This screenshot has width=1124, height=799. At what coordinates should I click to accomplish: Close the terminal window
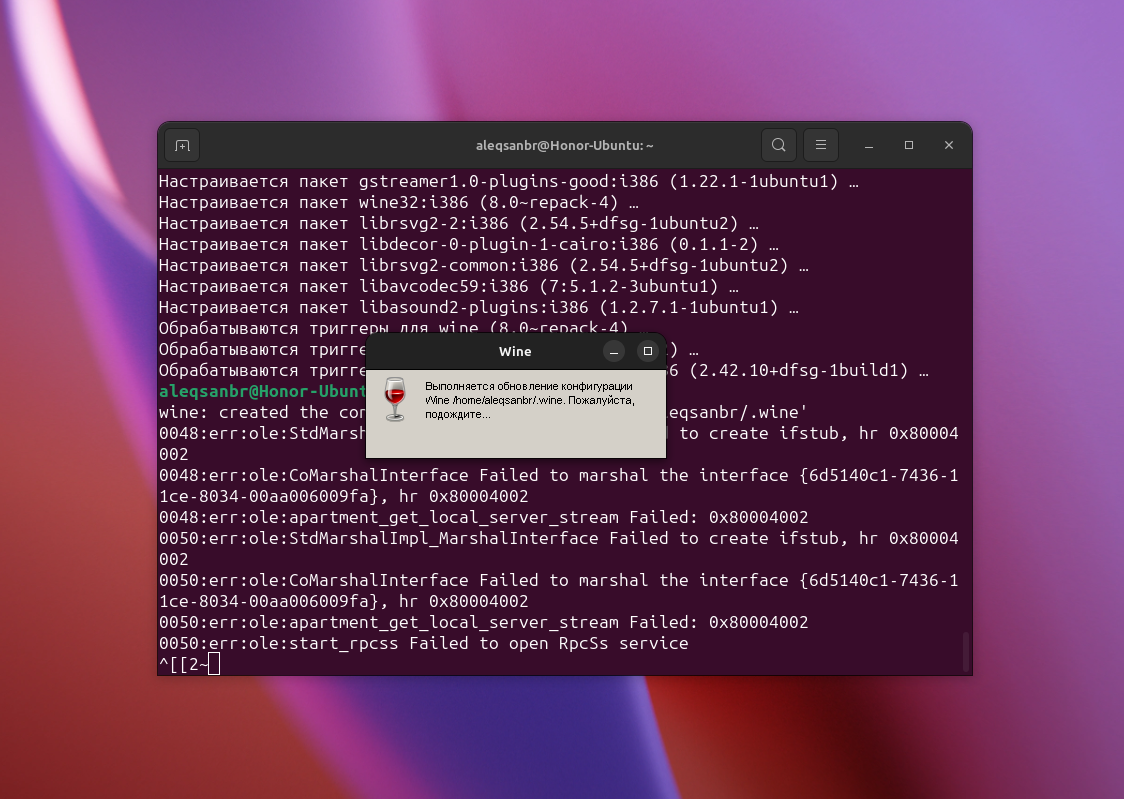click(x=949, y=145)
